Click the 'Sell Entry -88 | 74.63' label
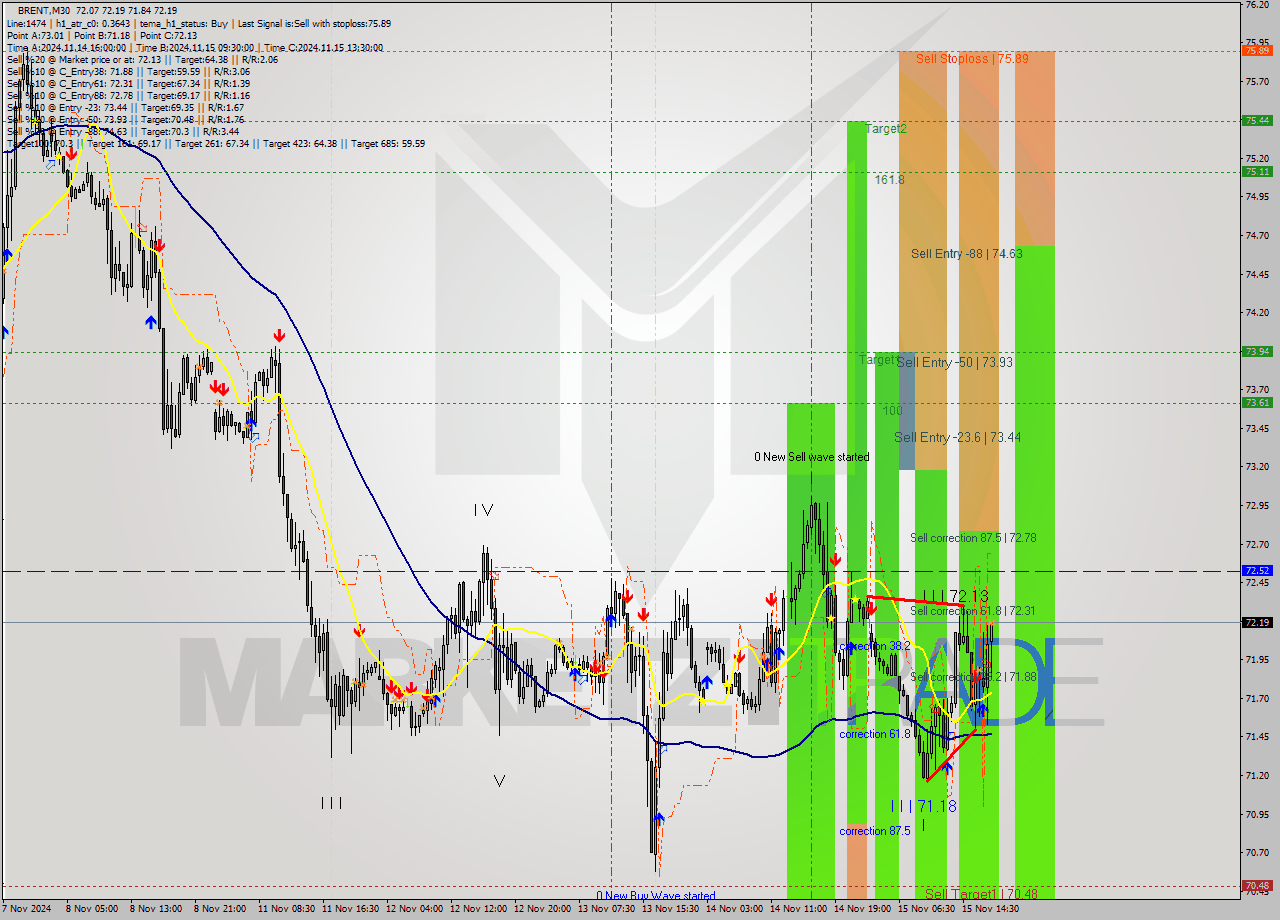 coord(966,254)
